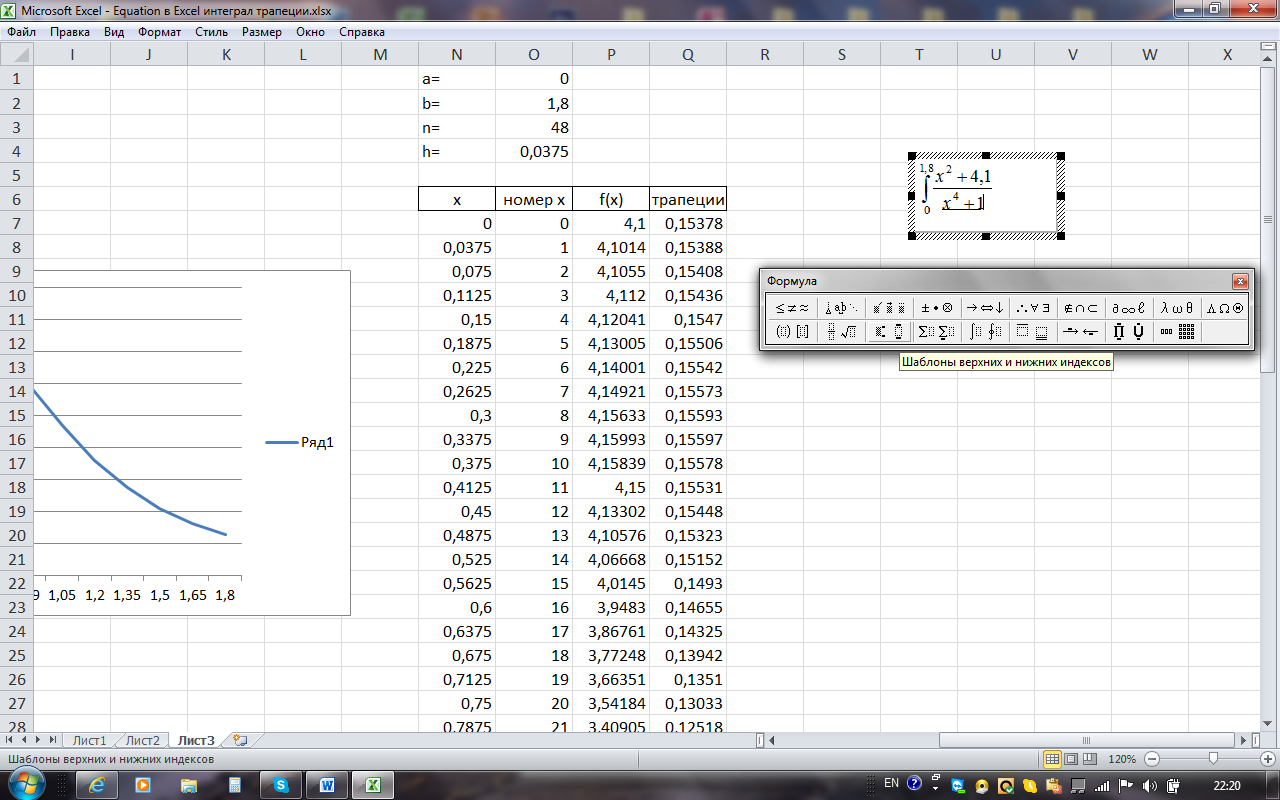The image size is (1280, 800).
Task: Open the embellishments palette in Формула toolbar
Action: (889, 308)
